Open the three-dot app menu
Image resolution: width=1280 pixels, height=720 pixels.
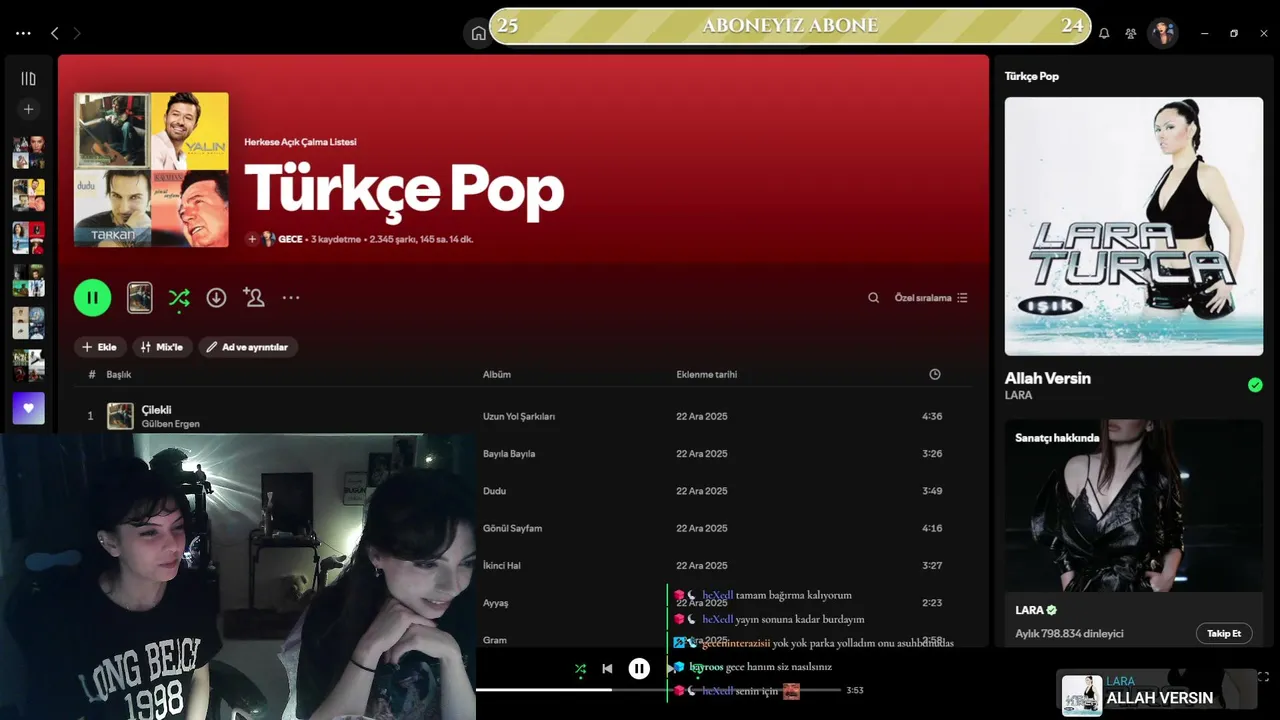point(23,33)
